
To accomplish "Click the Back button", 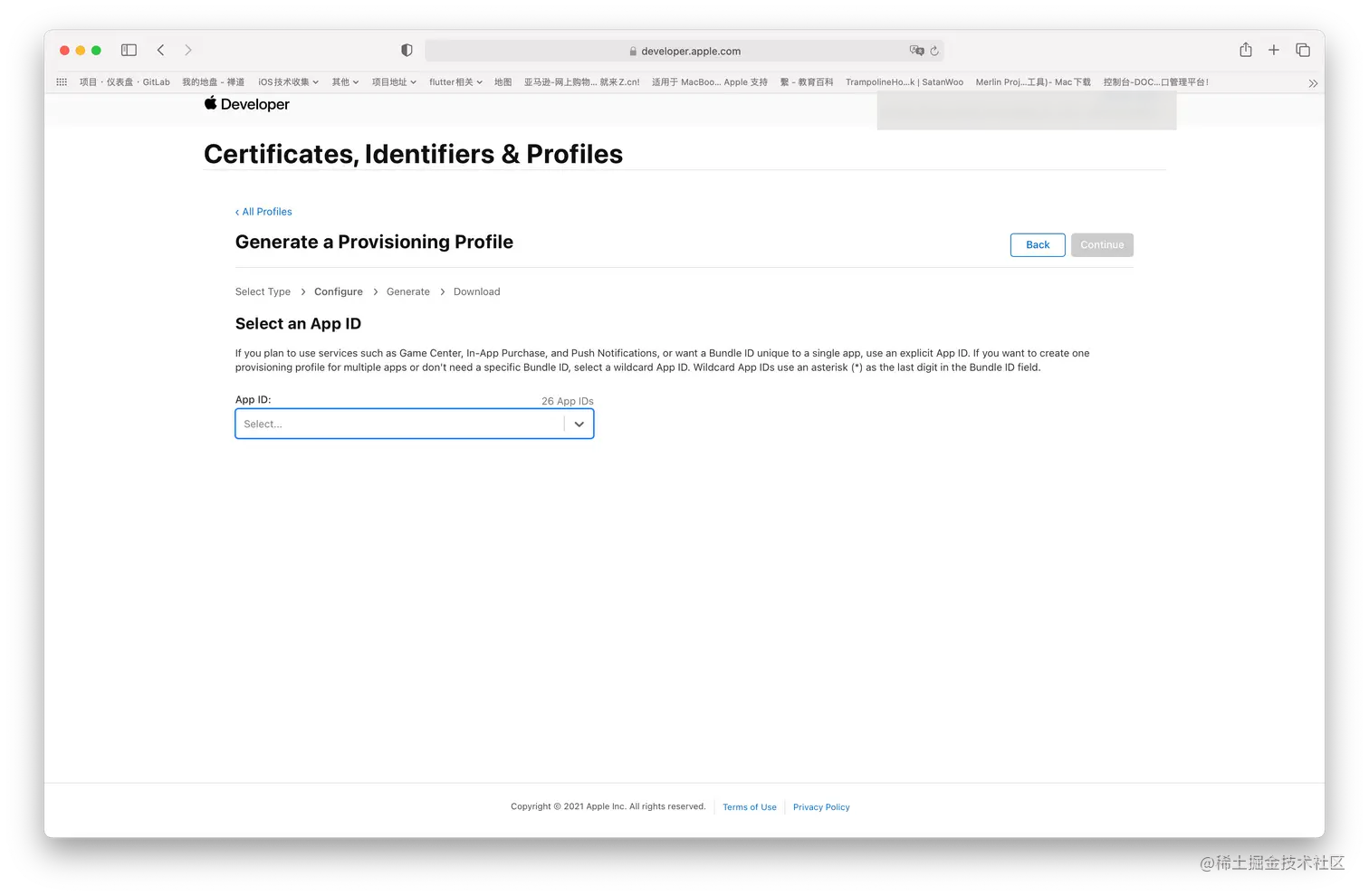I will 1038,244.
